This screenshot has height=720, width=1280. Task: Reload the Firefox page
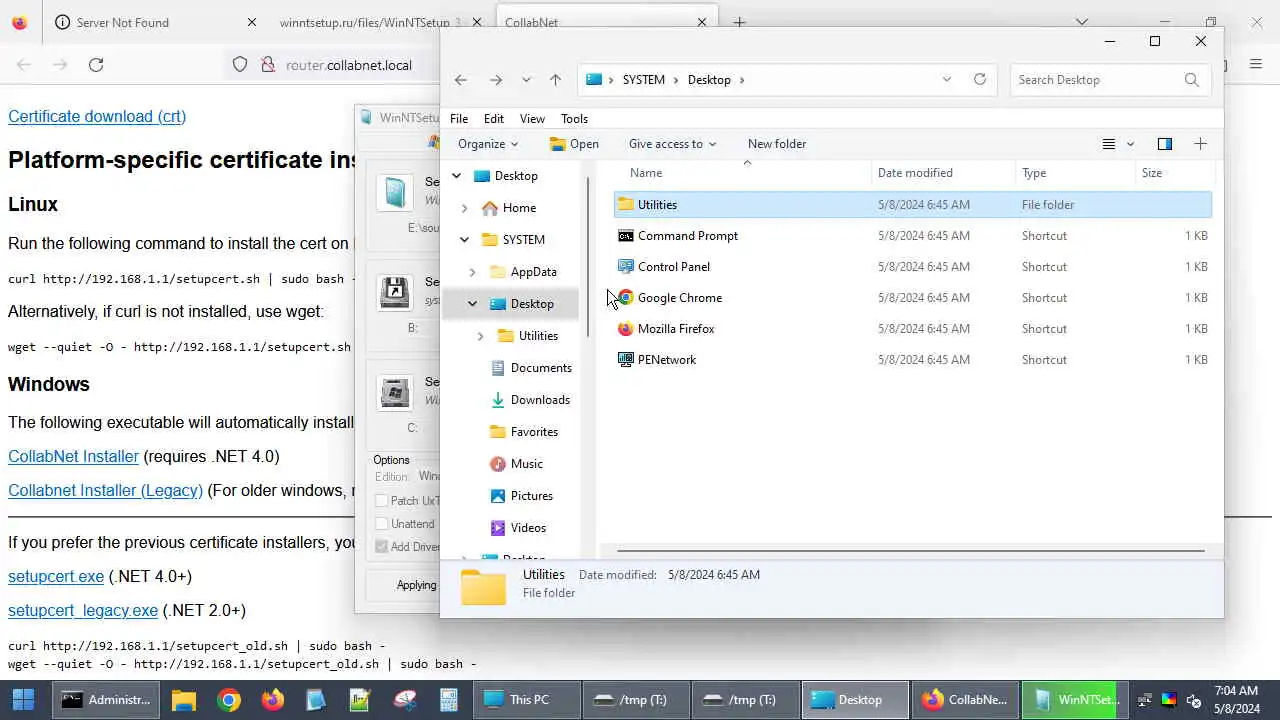point(96,65)
